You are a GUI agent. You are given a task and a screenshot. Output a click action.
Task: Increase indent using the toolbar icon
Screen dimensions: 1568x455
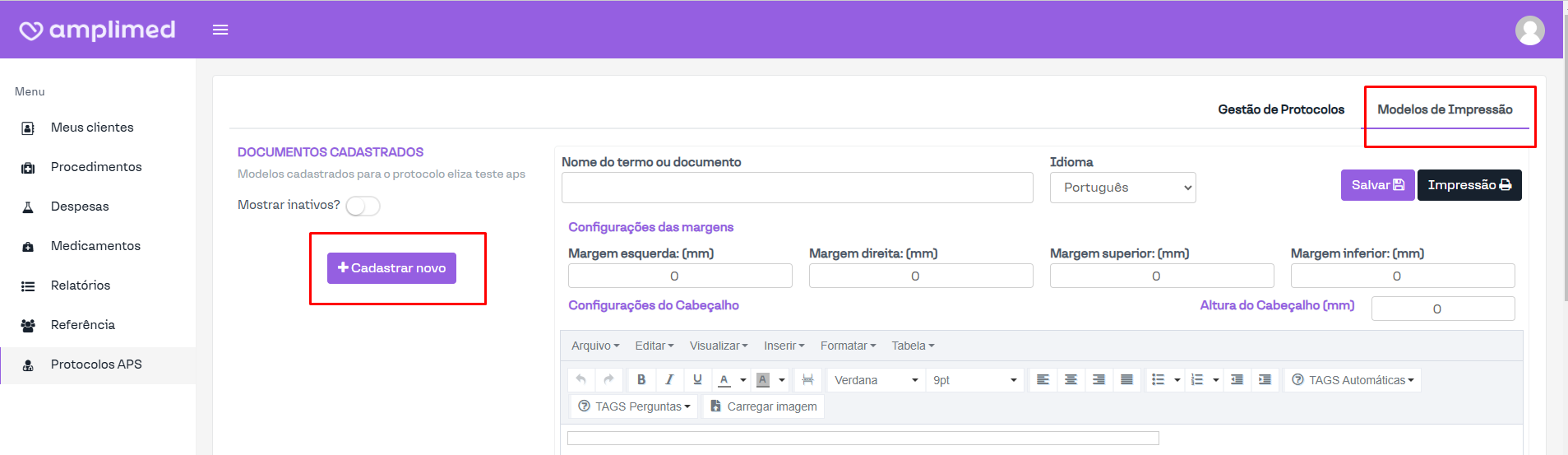point(1265,379)
